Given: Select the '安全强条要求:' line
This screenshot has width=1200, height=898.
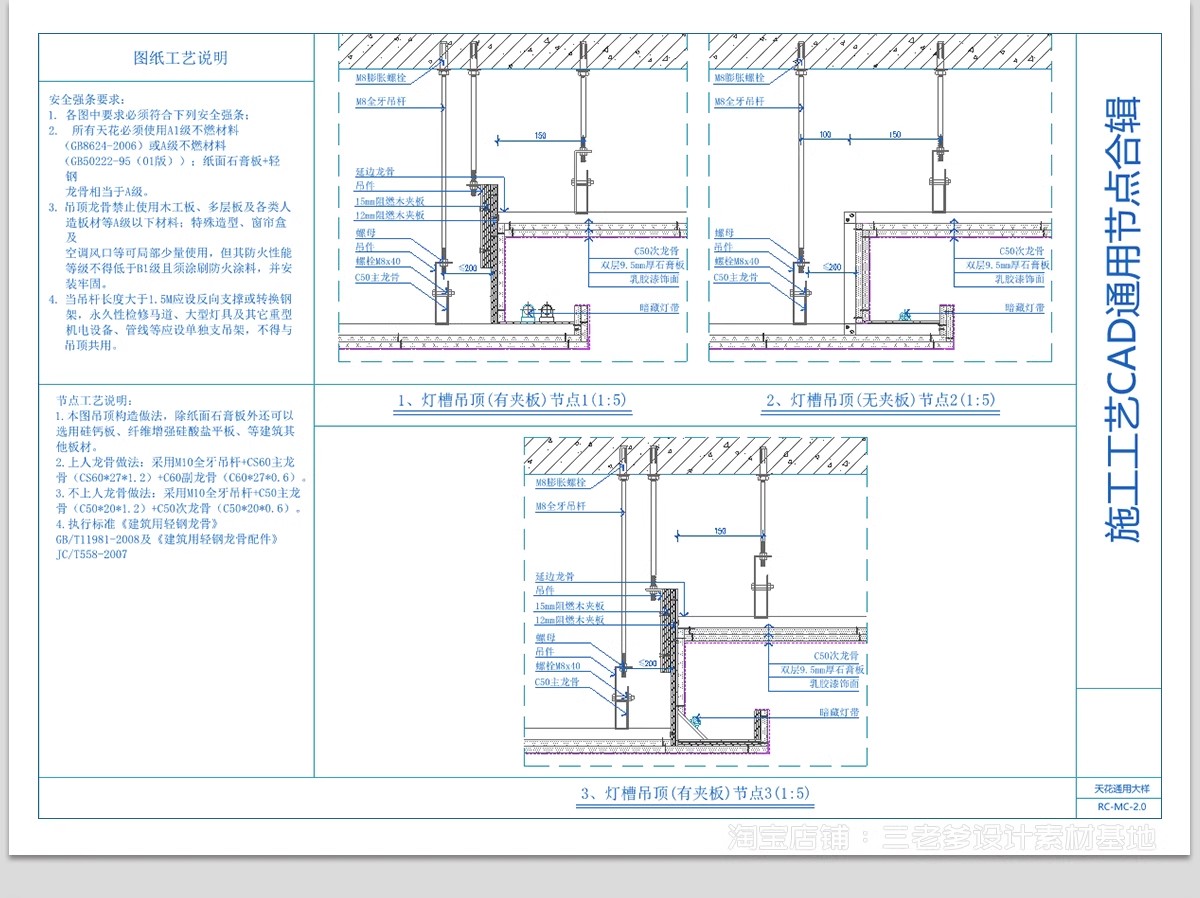Looking at the screenshot, I should click(87, 100).
